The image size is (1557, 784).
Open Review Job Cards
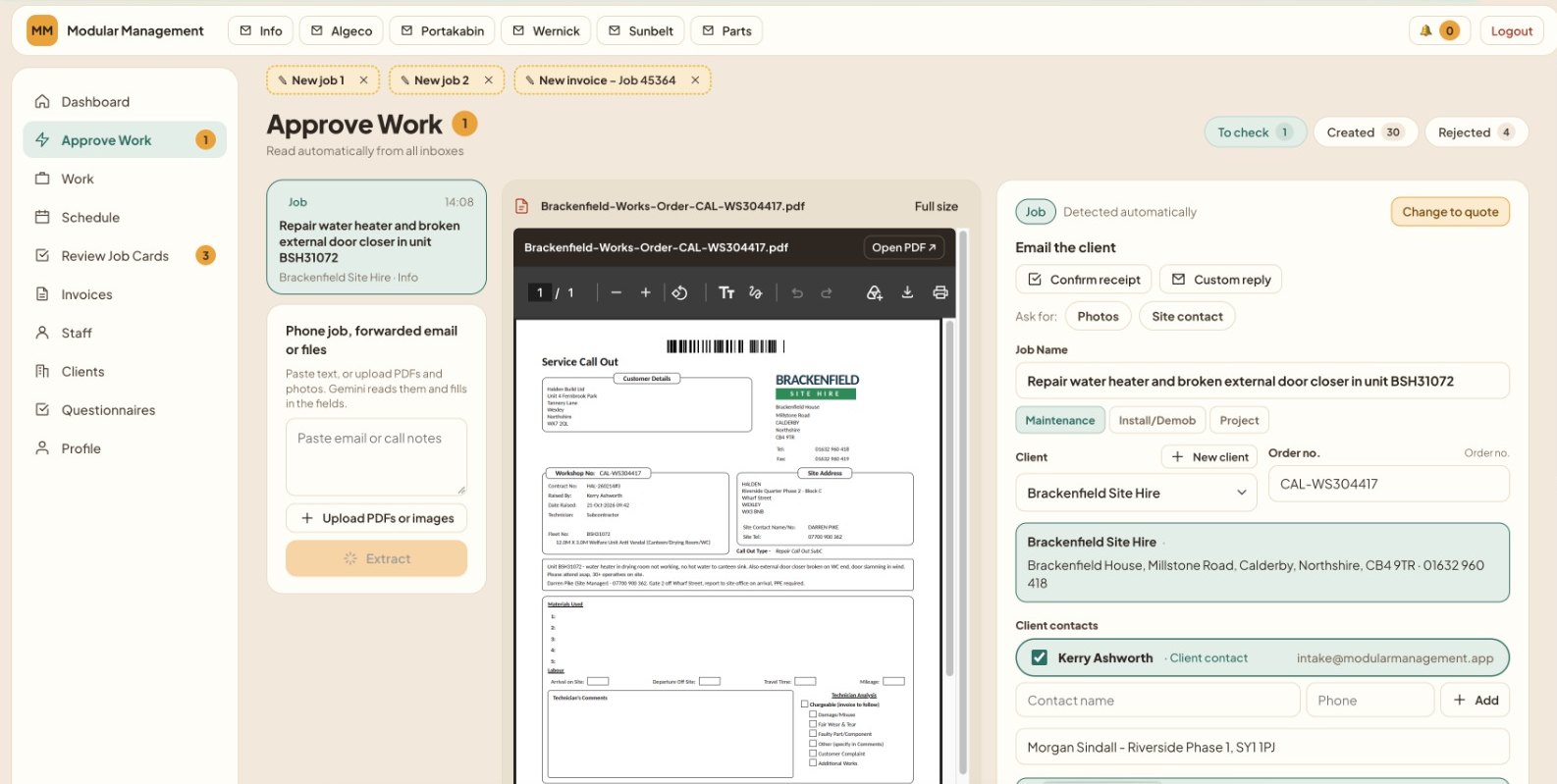click(125, 256)
